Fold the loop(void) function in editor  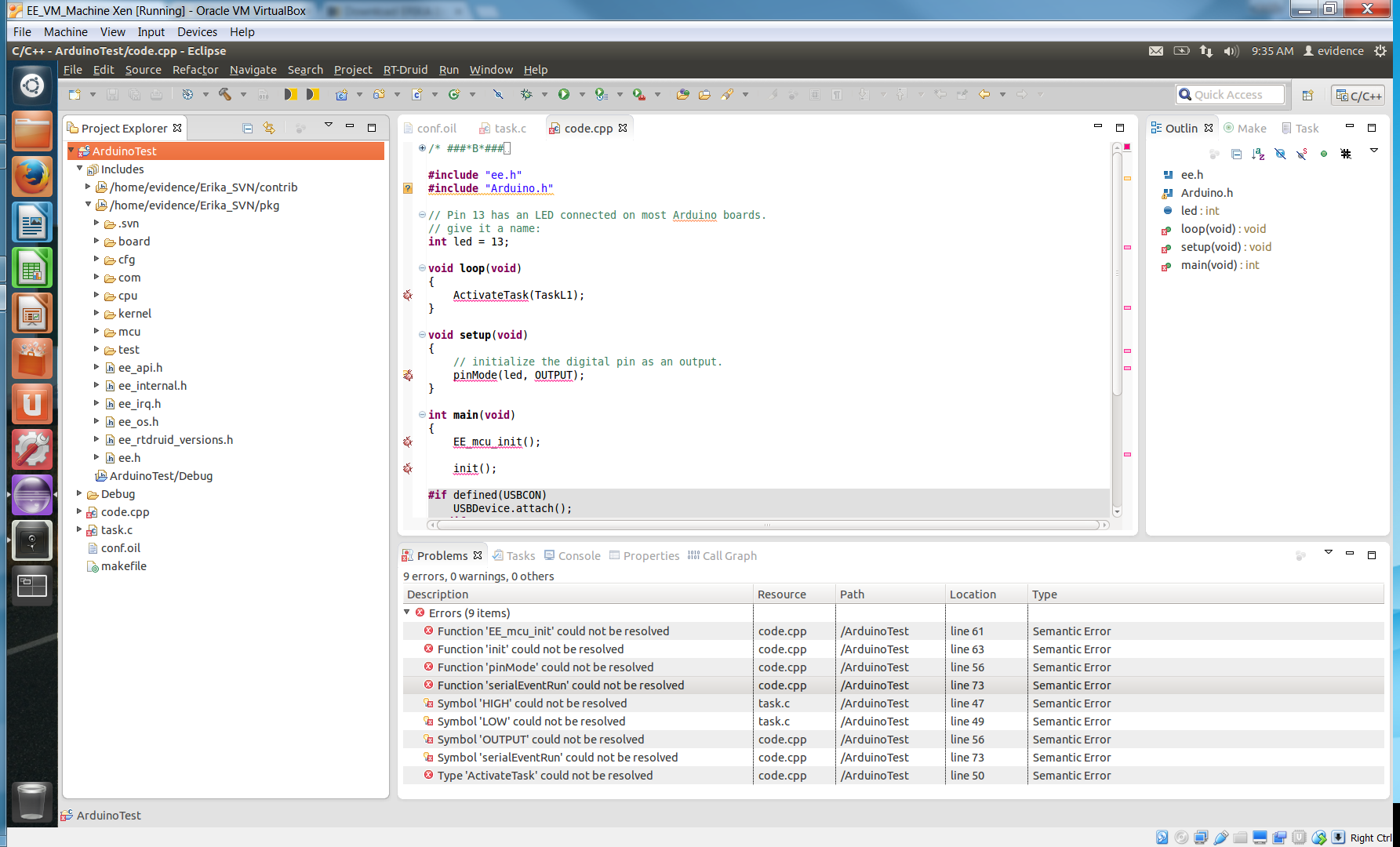[x=422, y=268]
